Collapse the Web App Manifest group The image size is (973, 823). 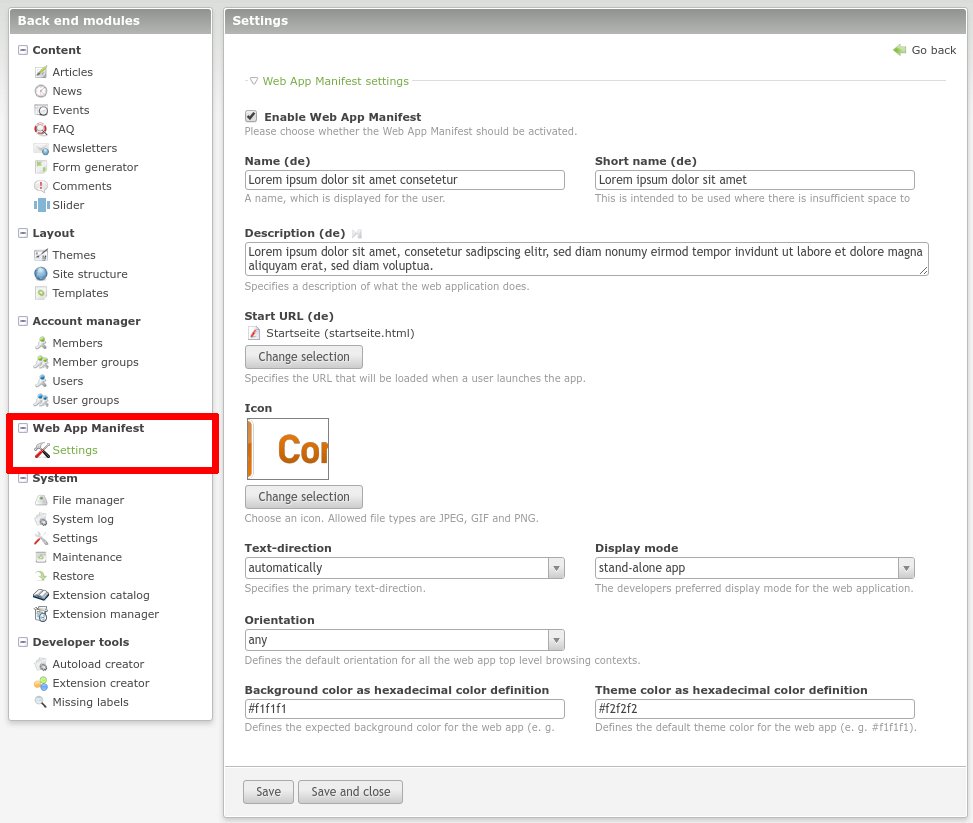[23, 428]
